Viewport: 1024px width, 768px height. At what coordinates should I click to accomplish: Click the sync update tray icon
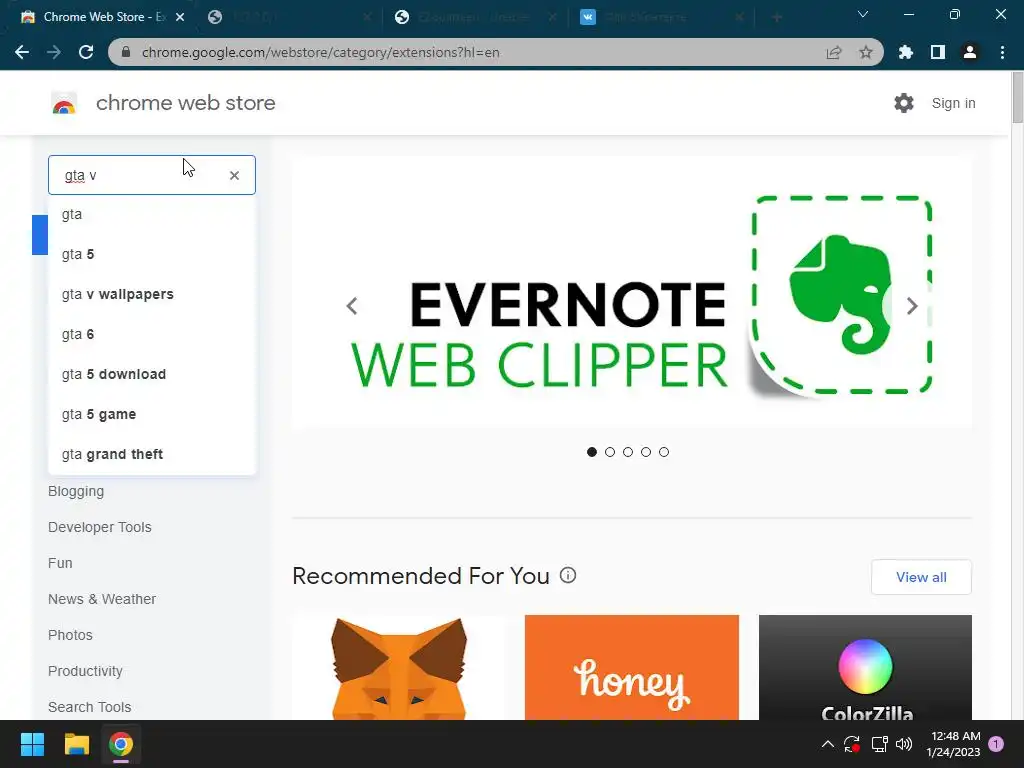click(x=852, y=744)
